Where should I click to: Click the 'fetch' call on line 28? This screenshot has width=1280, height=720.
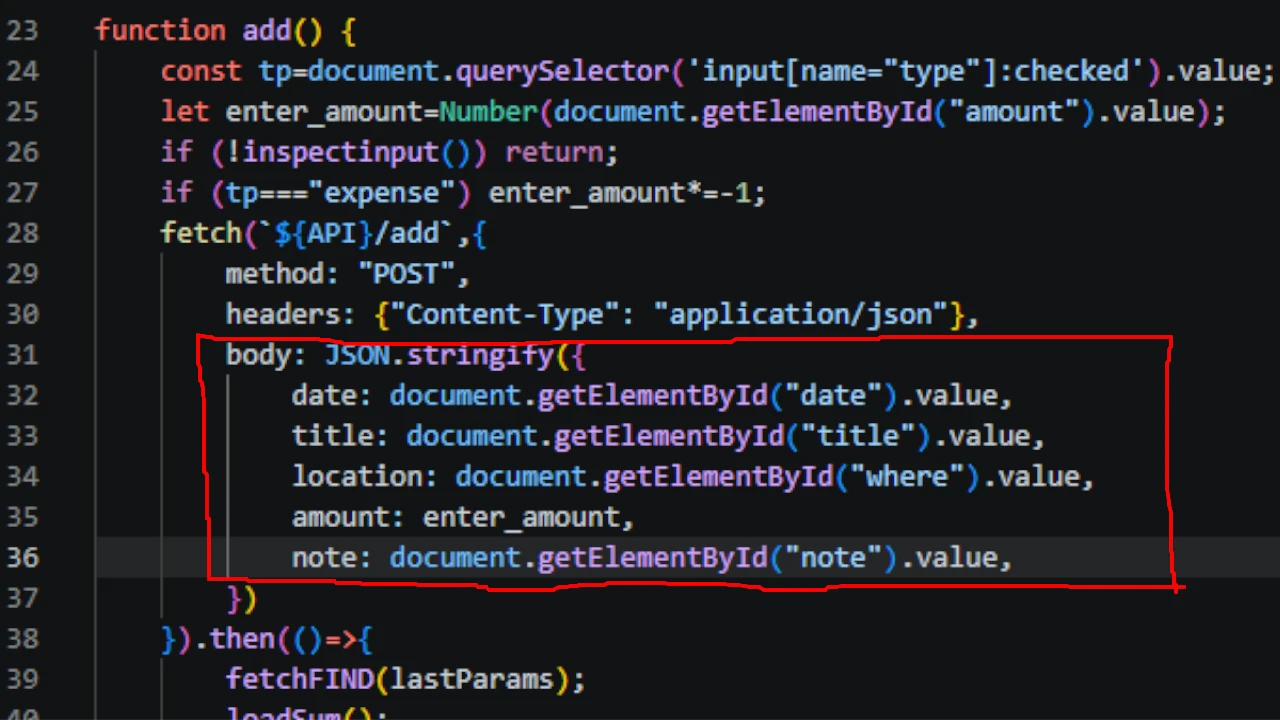(202, 233)
